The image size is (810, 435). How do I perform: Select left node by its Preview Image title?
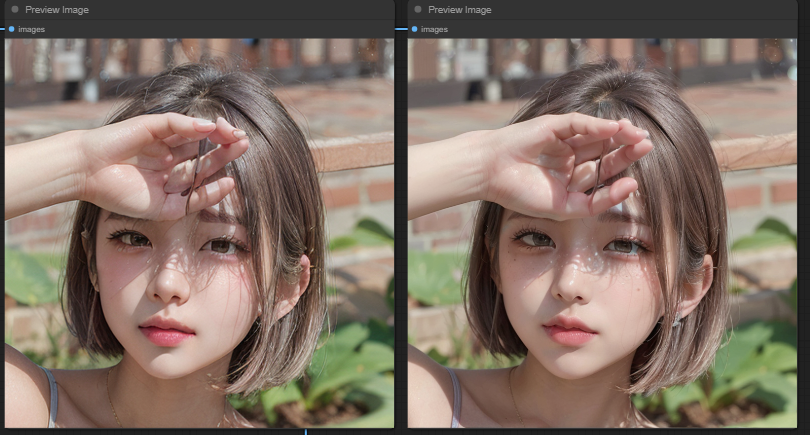click(x=57, y=10)
